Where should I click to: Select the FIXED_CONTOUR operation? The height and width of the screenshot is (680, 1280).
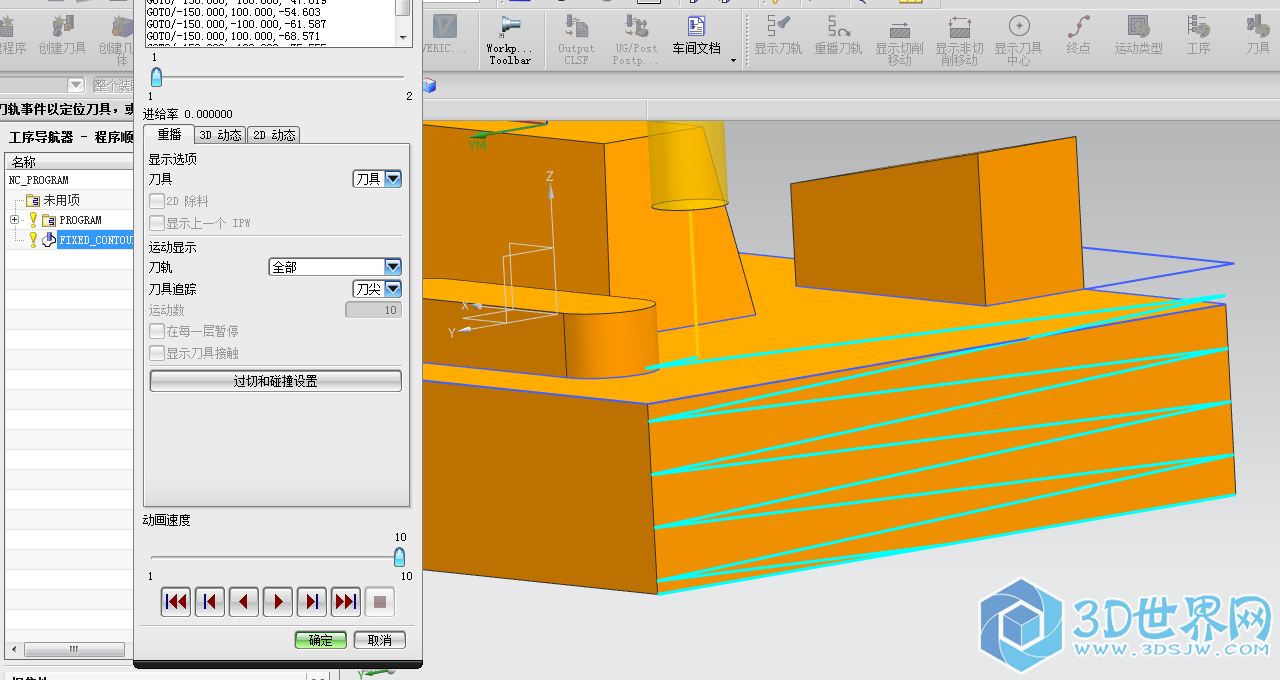point(95,240)
